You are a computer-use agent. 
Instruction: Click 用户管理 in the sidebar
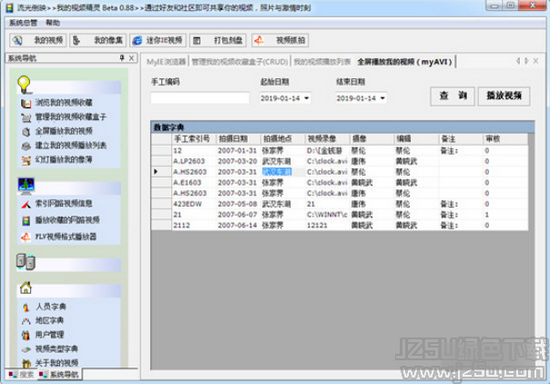tap(49, 335)
